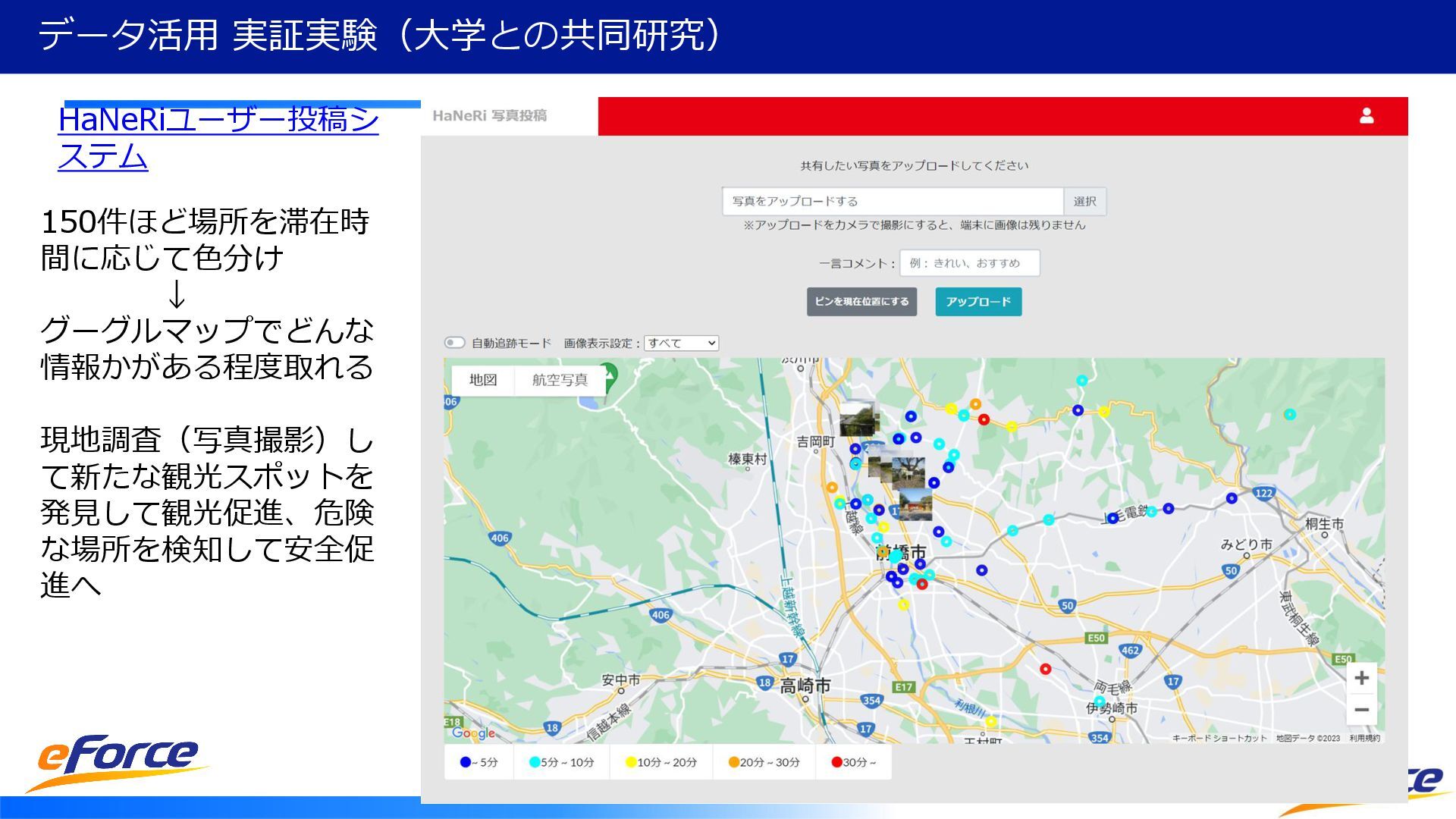The height and width of the screenshot is (819, 1456).
Task: Click the アップロード button
Action: (x=978, y=301)
